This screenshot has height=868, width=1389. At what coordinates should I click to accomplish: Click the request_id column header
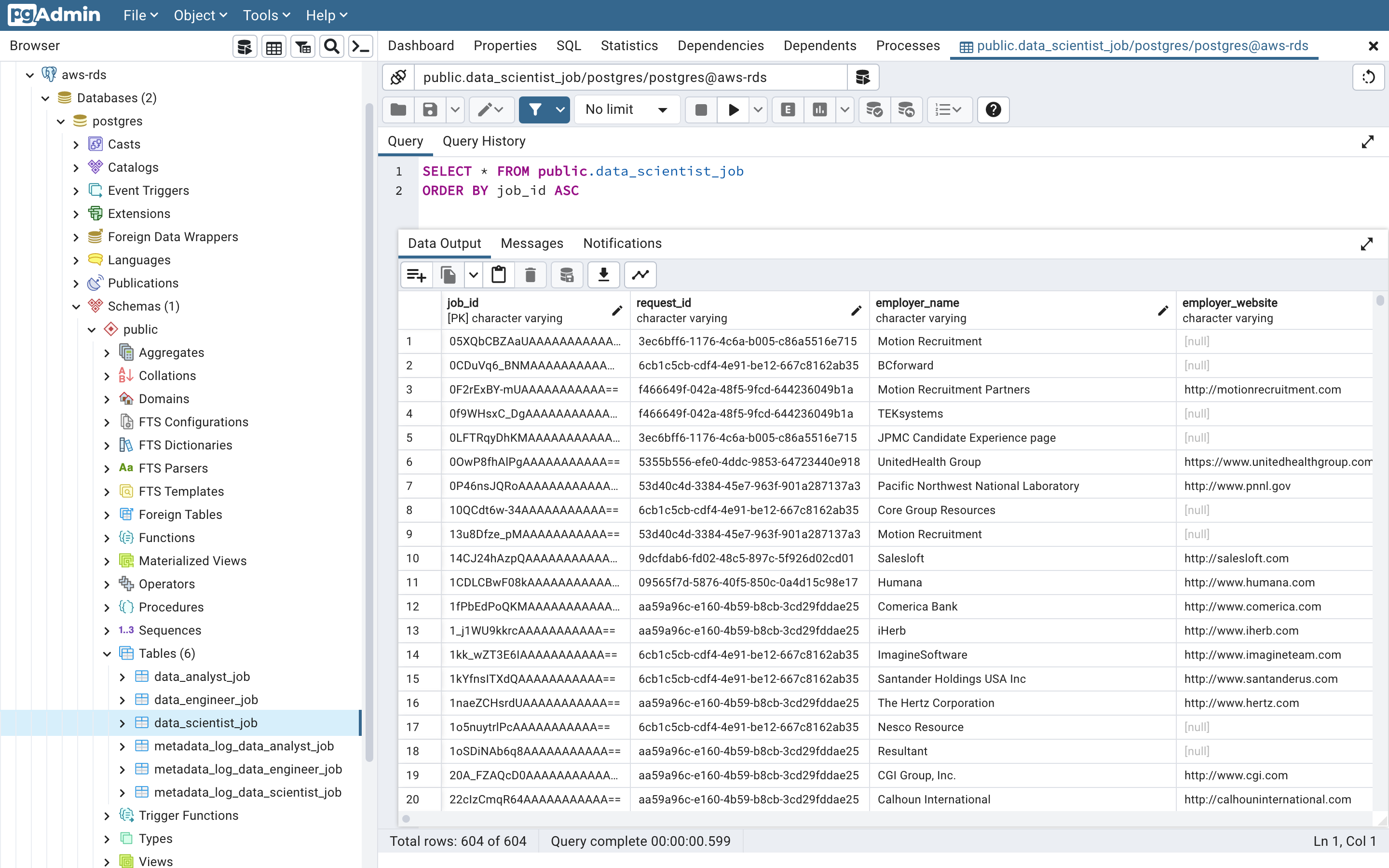pyautogui.click(x=749, y=310)
